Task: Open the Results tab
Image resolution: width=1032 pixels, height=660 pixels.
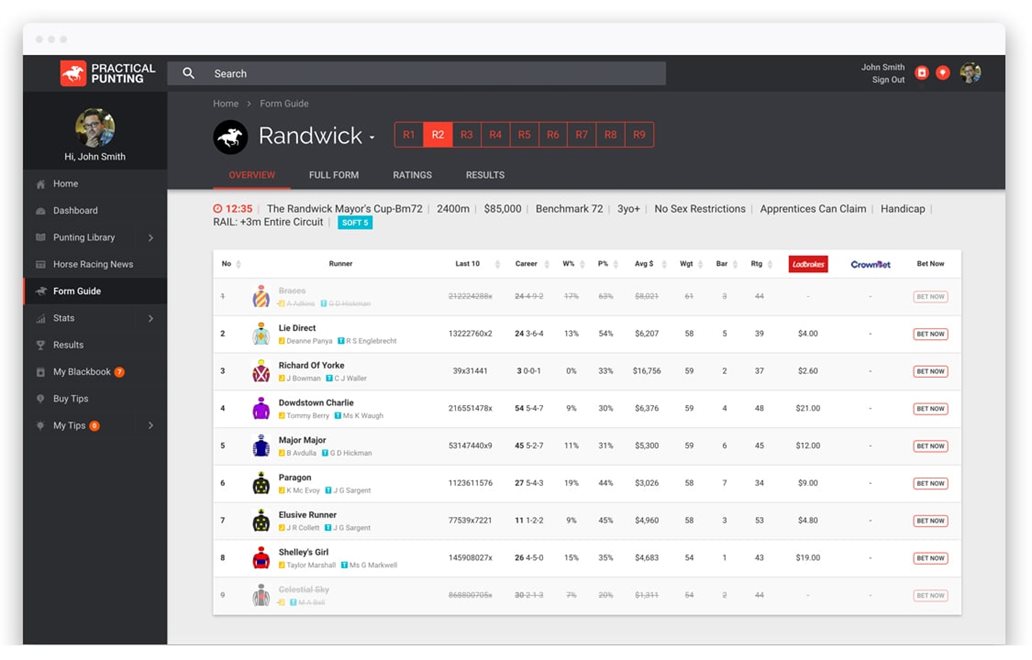Action: [485, 175]
